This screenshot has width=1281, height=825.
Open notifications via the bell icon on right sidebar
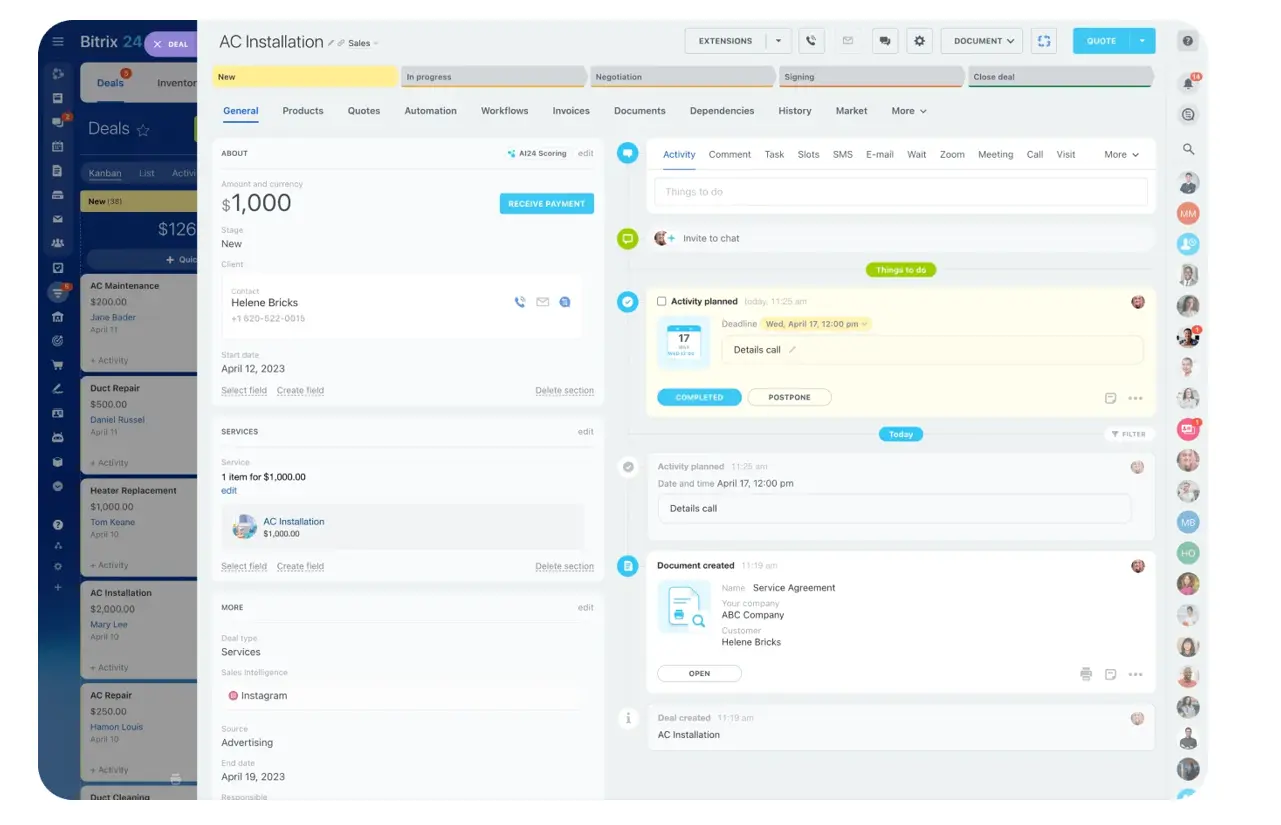tap(1188, 82)
